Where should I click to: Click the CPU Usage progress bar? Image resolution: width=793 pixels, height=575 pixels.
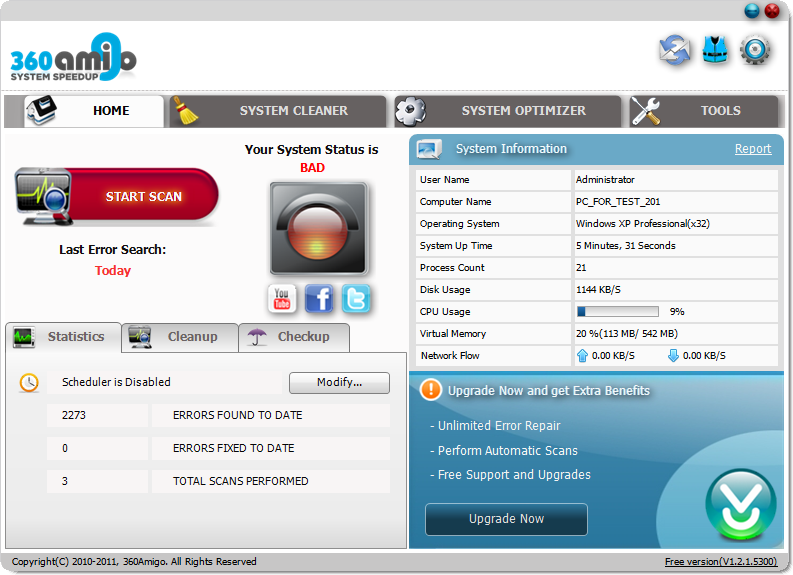pos(617,312)
